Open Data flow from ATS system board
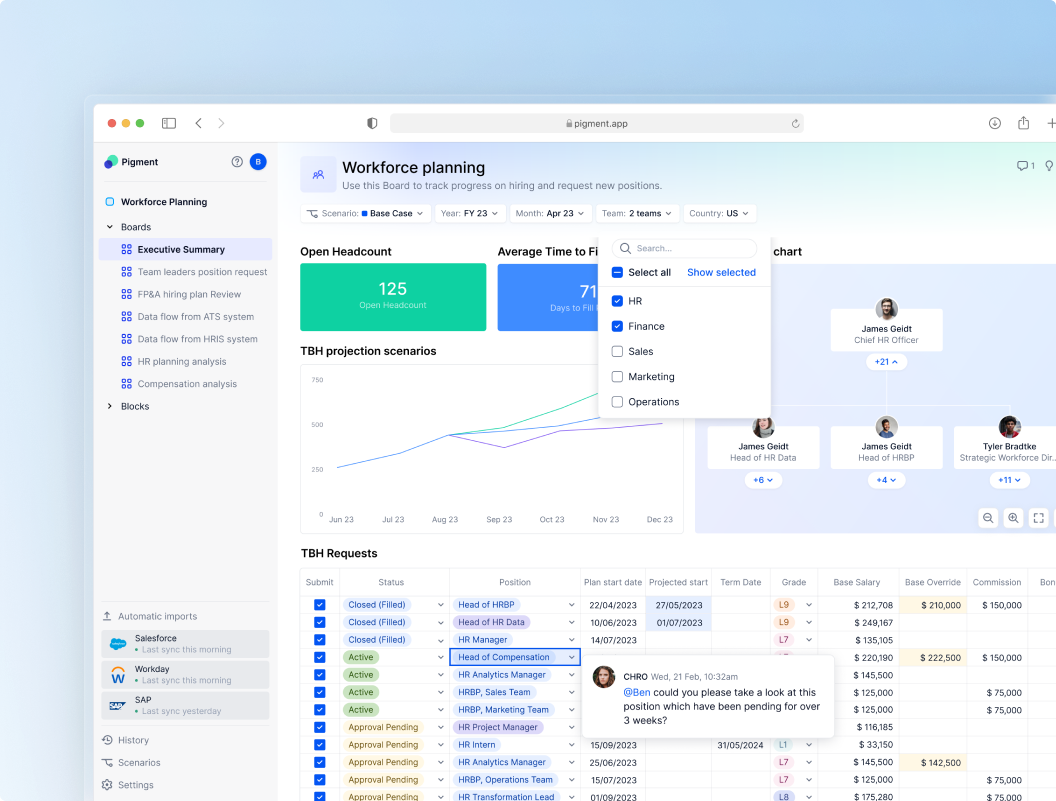Image resolution: width=1056 pixels, height=801 pixels. click(188, 317)
